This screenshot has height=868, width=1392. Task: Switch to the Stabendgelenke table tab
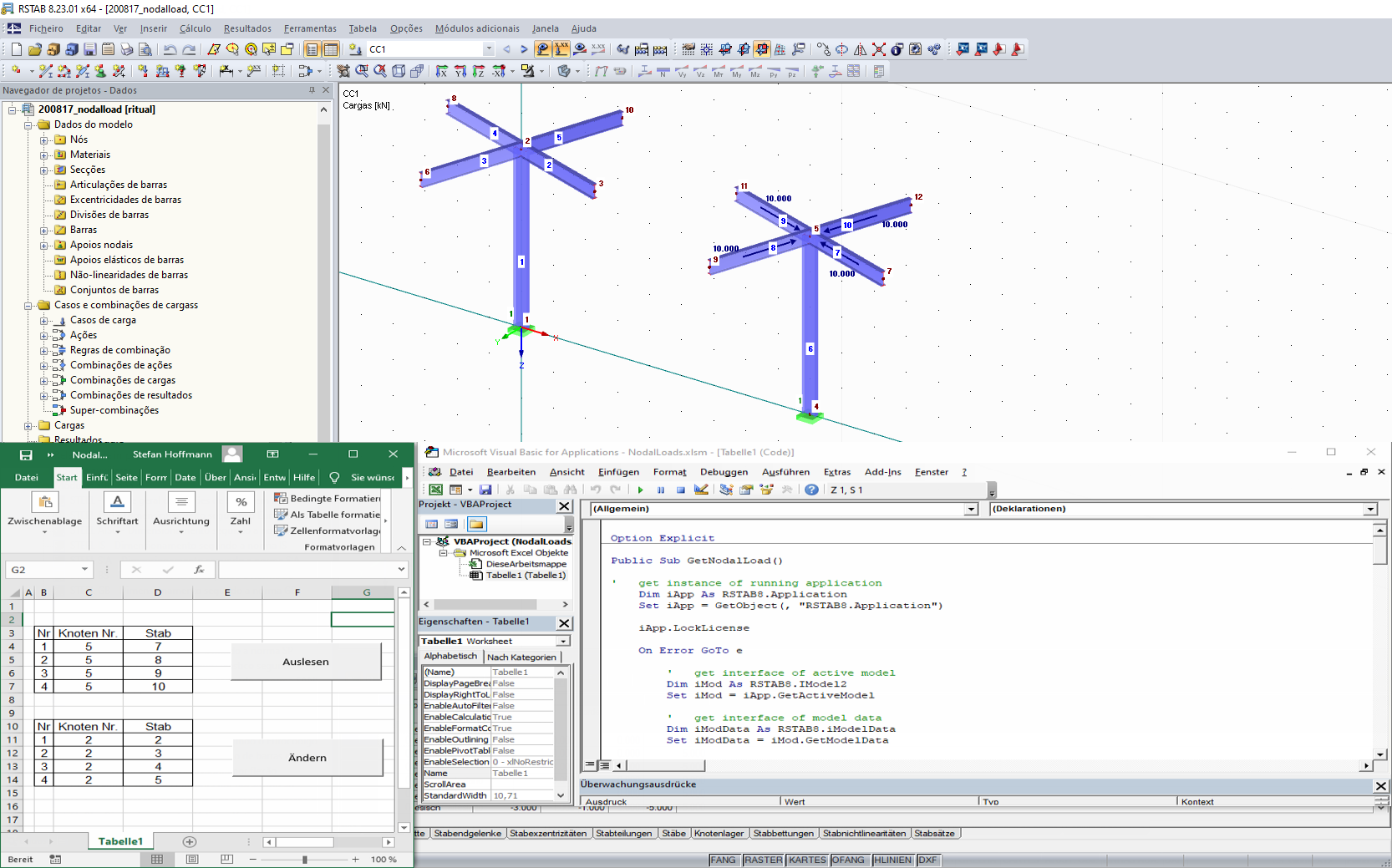tap(467, 833)
